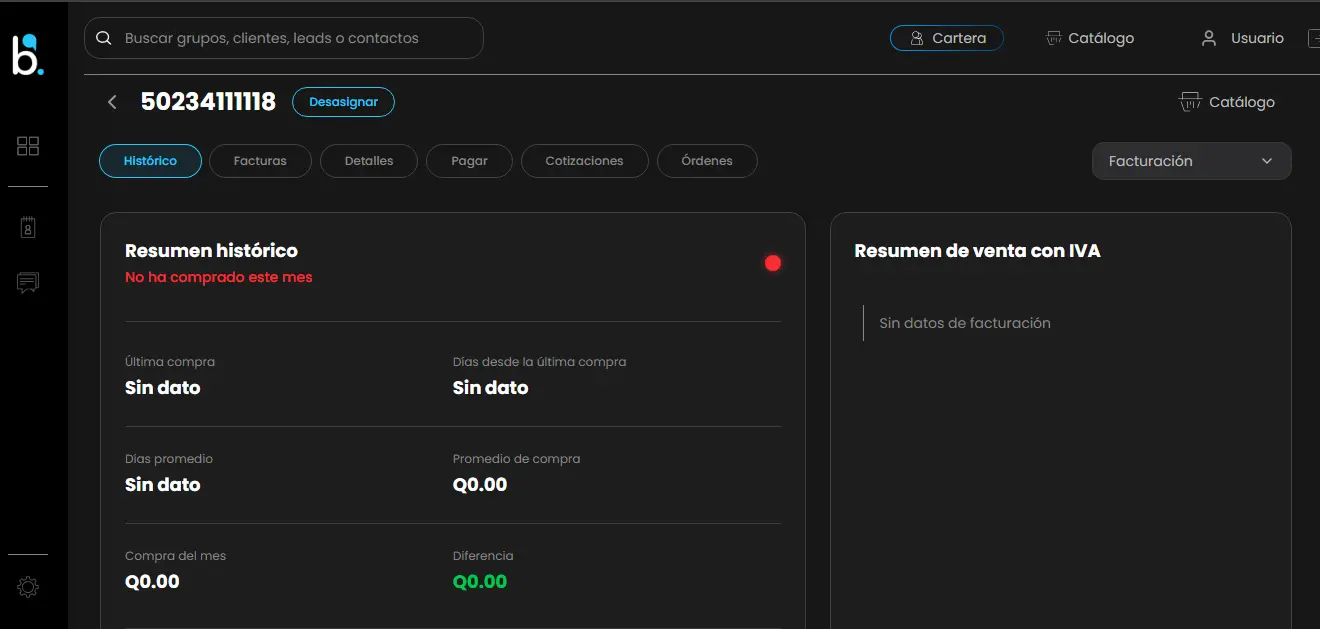Go back with the left arrow
The height and width of the screenshot is (629, 1320).
coord(112,102)
